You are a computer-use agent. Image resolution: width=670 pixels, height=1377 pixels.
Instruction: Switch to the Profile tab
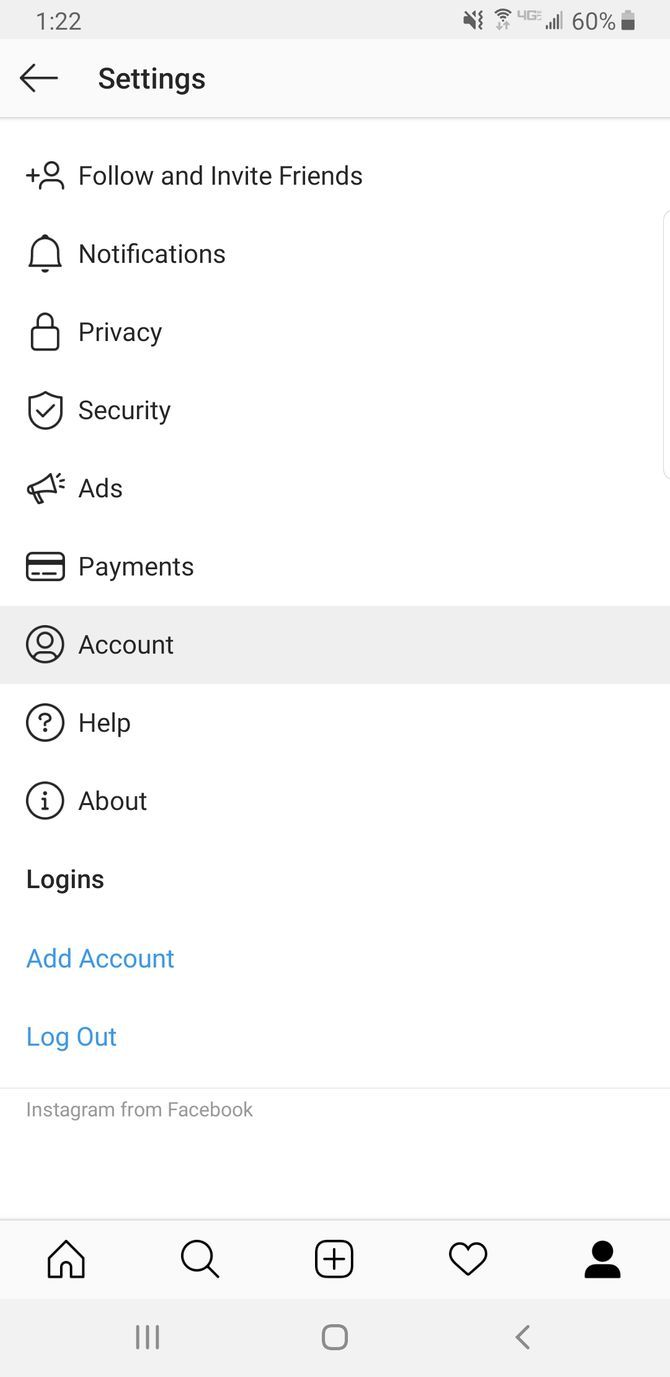(x=602, y=1259)
